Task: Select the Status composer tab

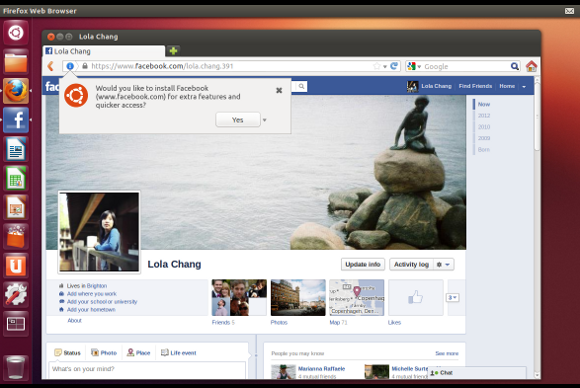Action: (x=67, y=352)
